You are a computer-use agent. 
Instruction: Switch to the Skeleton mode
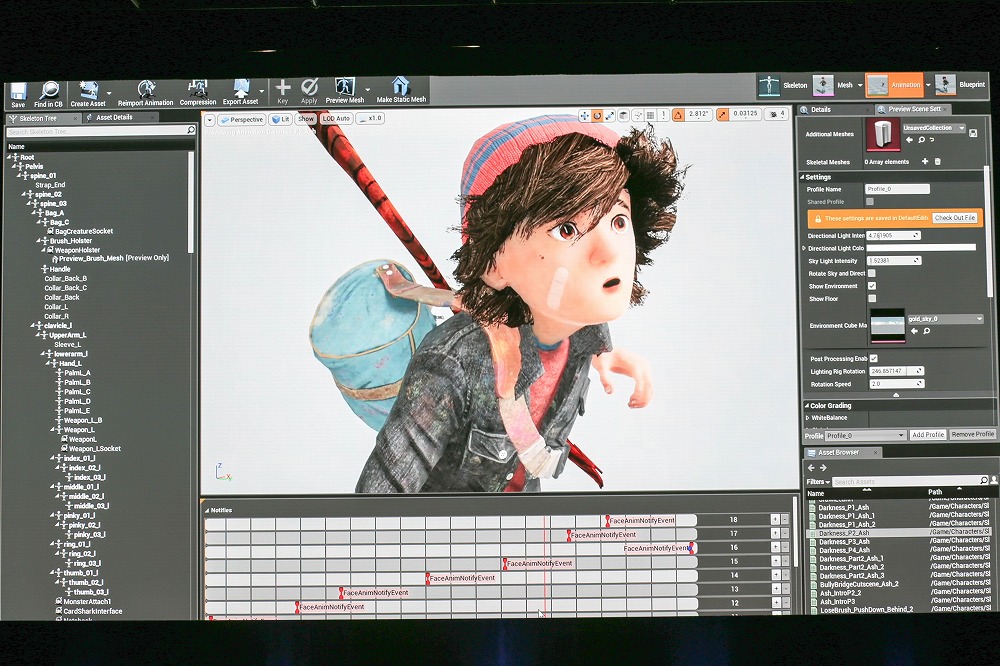pos(783,85)
